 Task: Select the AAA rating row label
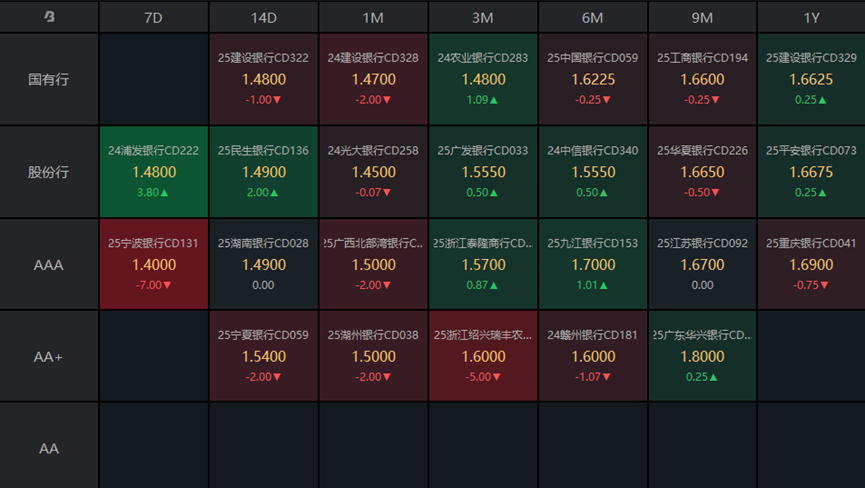point(49,264)
